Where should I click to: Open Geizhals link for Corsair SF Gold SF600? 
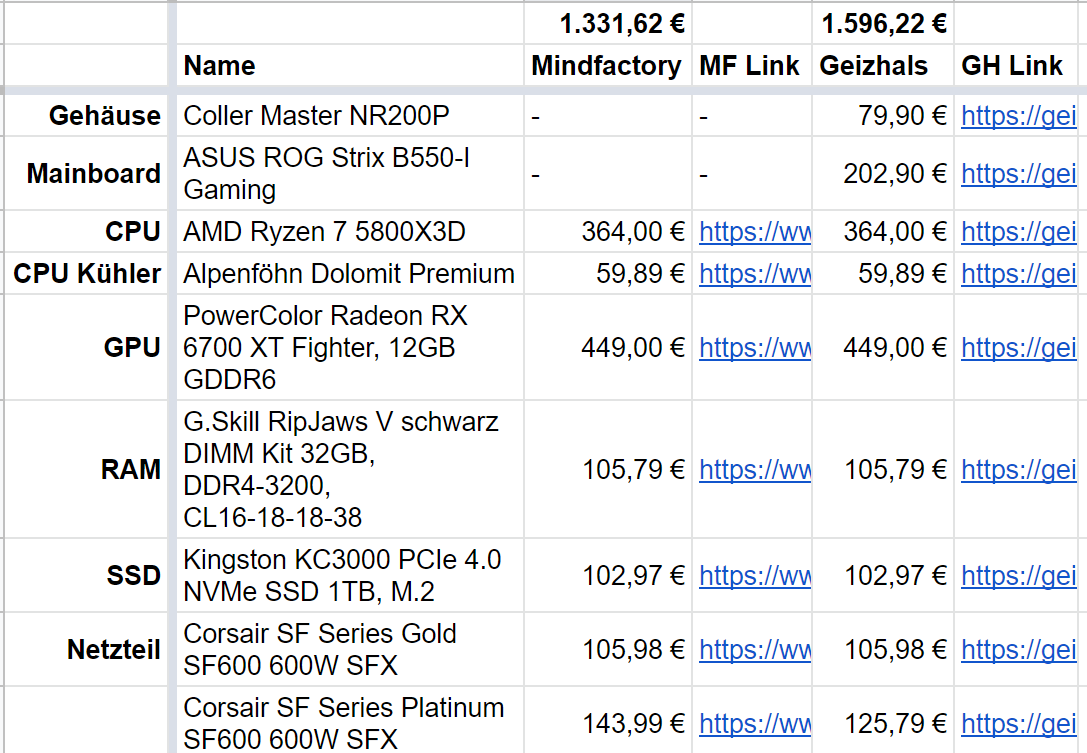pos(1018,650)
